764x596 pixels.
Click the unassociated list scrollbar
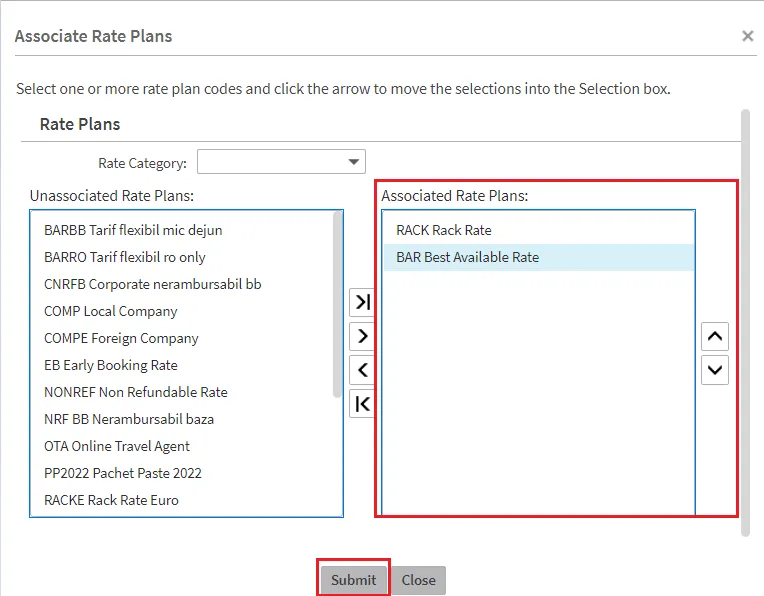point(337,305)
